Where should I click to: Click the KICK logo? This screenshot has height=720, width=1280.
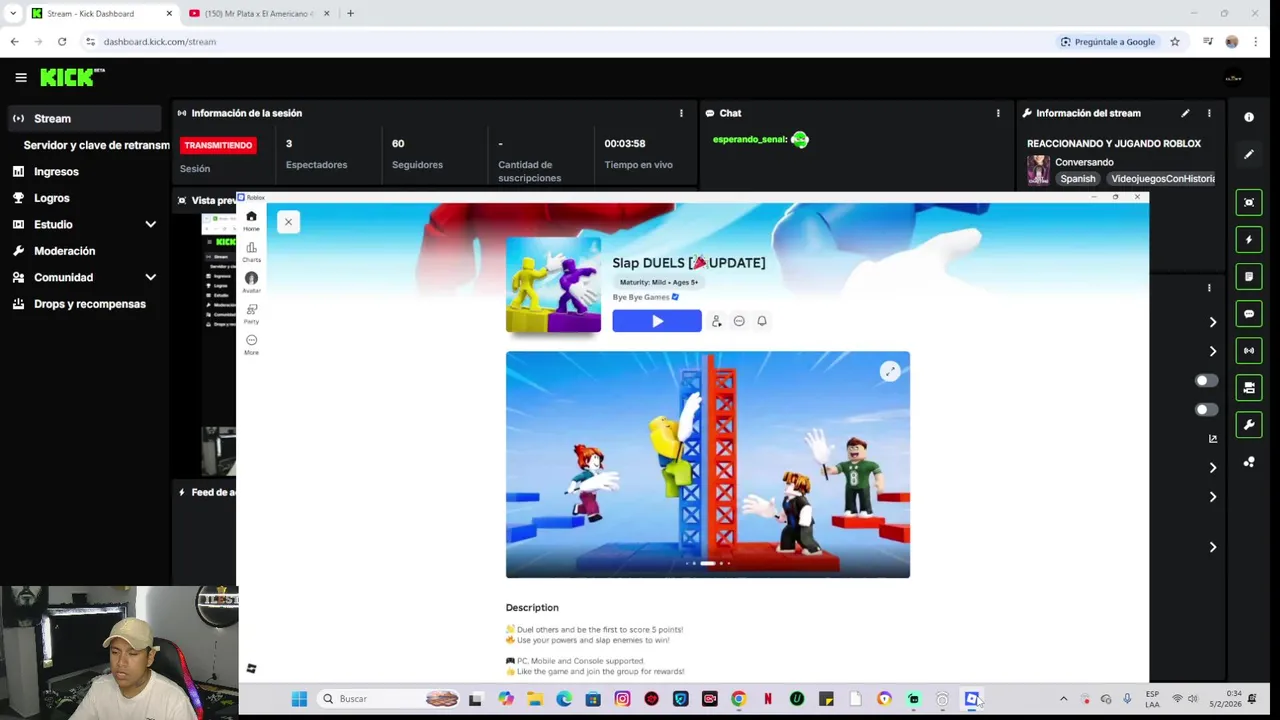click(x=71, y=77)
